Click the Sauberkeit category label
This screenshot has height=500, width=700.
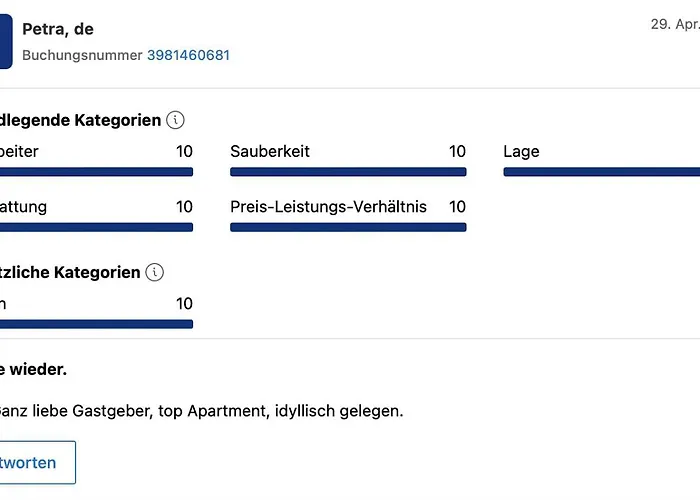[x=270, y=152]
